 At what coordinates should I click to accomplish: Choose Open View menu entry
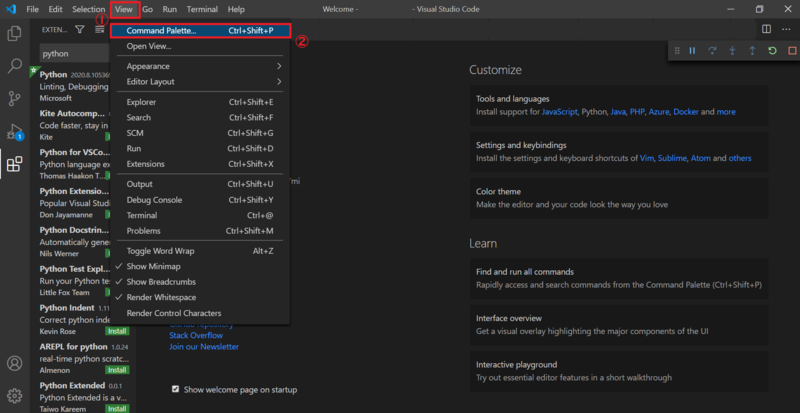pos(199,46)
